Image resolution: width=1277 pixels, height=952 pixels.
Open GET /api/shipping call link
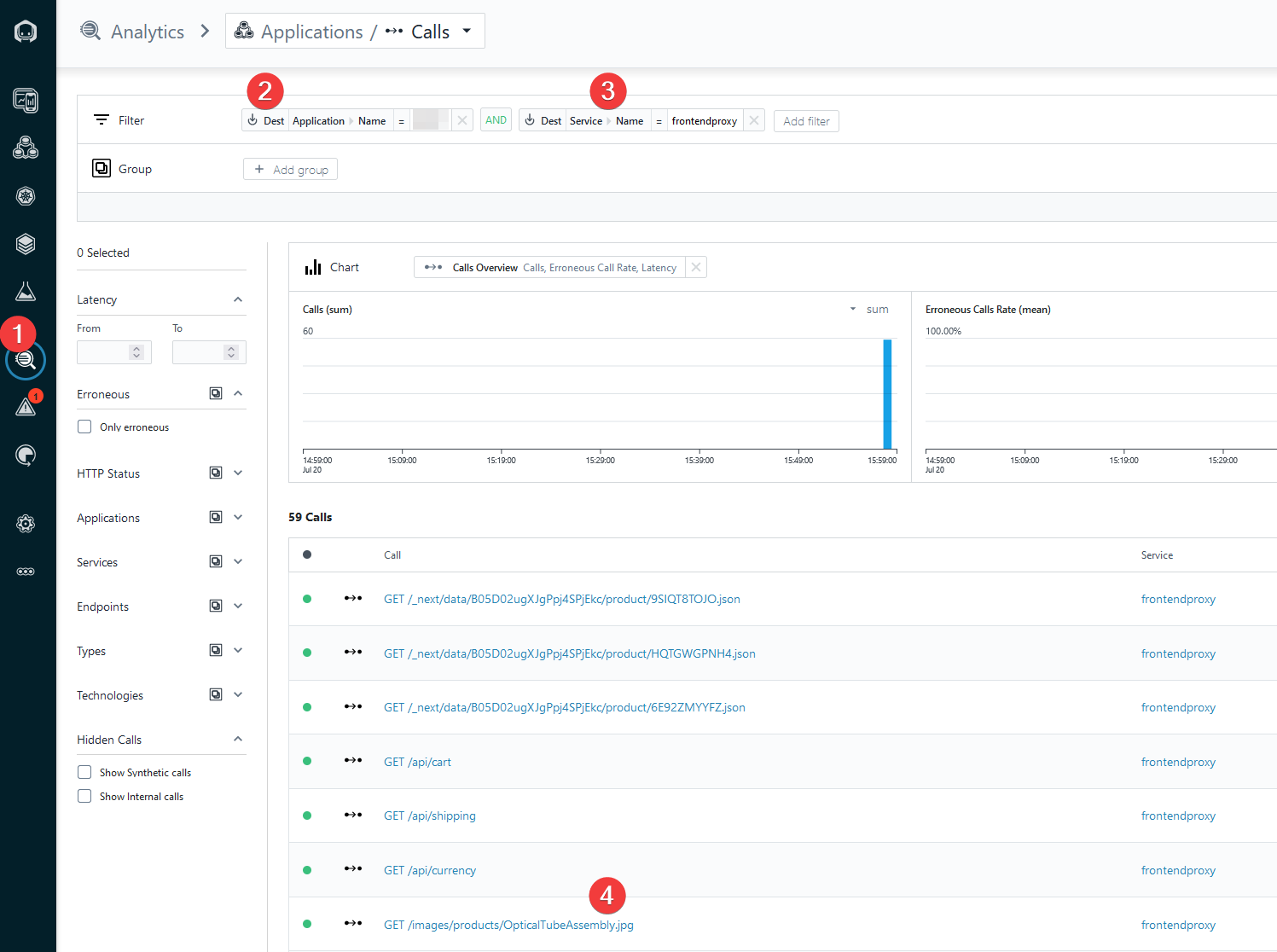pyautogui.click(x=430, y=816)
